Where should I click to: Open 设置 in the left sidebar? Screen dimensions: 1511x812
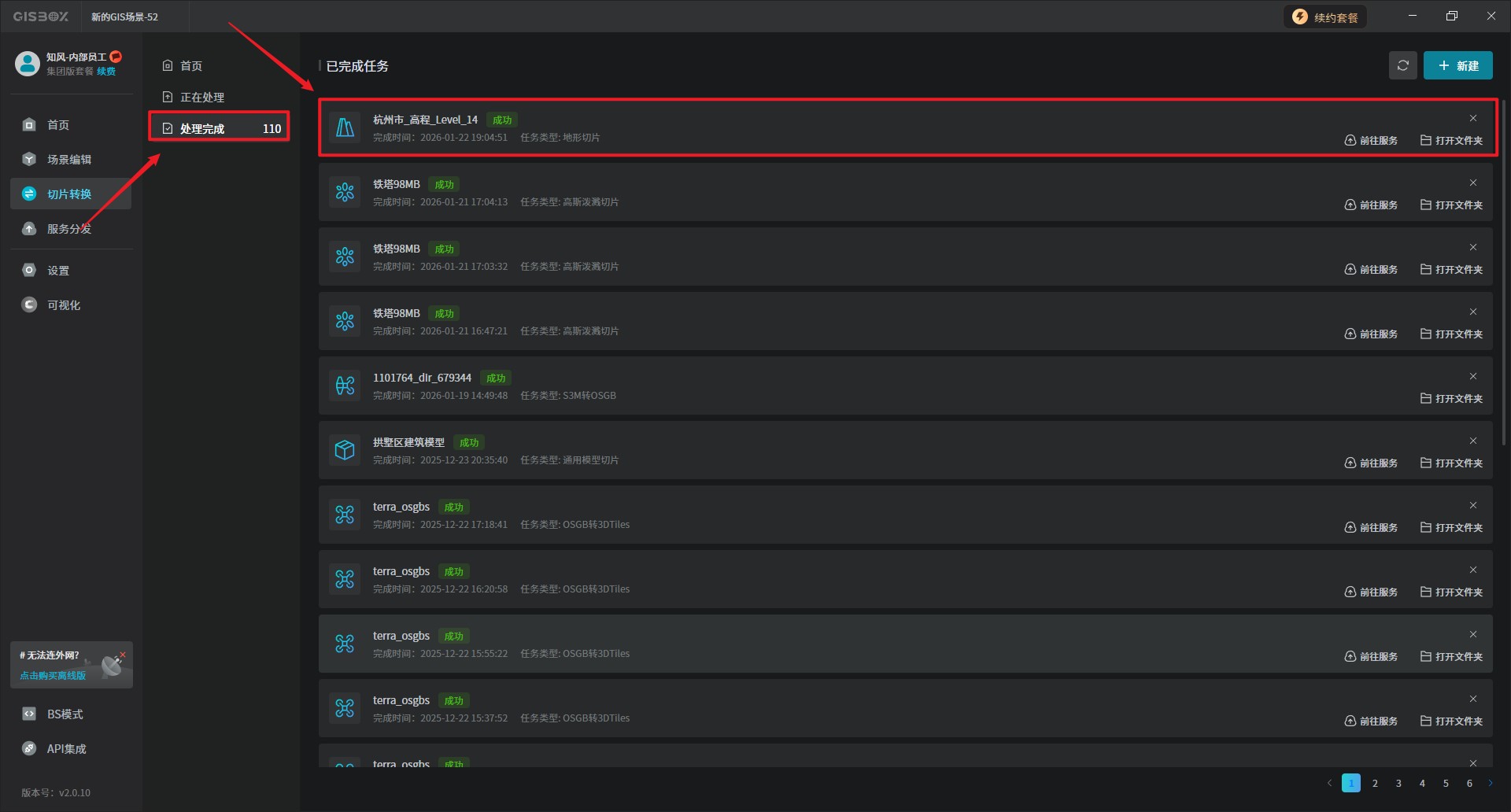57,271
